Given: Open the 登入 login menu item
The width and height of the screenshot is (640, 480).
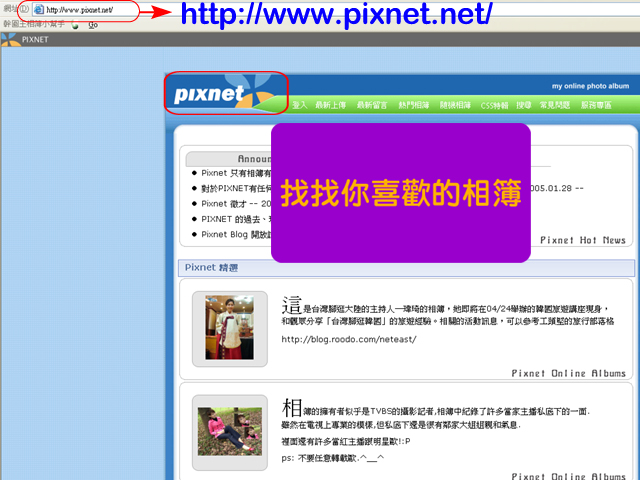Looking at the screenshot, I should pos(299,105).
